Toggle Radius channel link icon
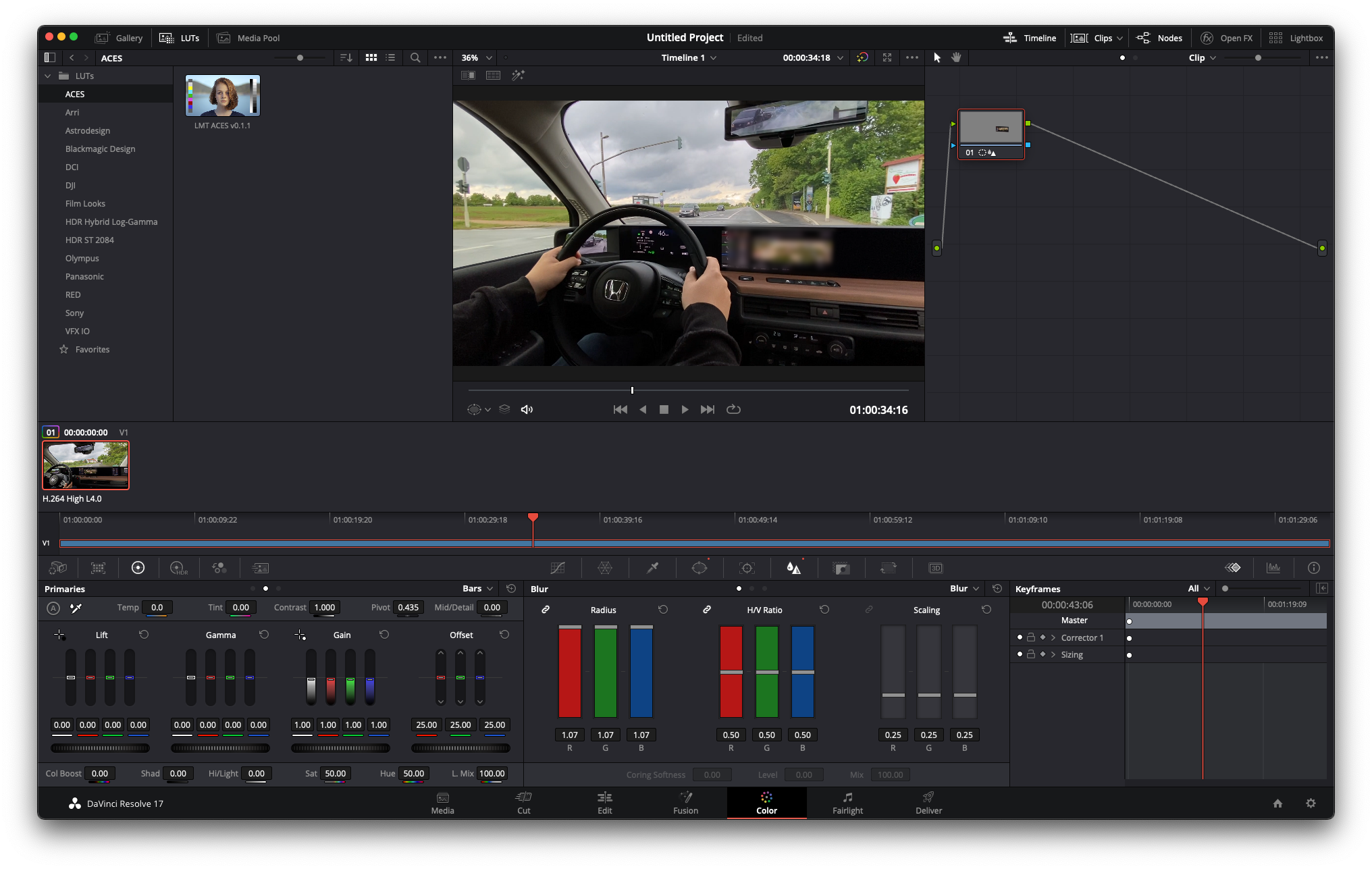Viewport: 1372px width, 869px height. pos(546,609)
